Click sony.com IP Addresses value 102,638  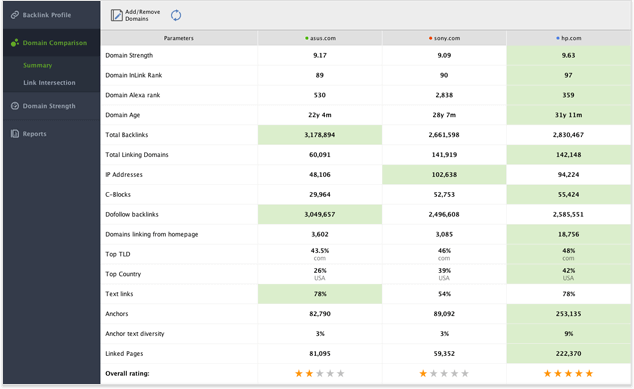[444, 175]
